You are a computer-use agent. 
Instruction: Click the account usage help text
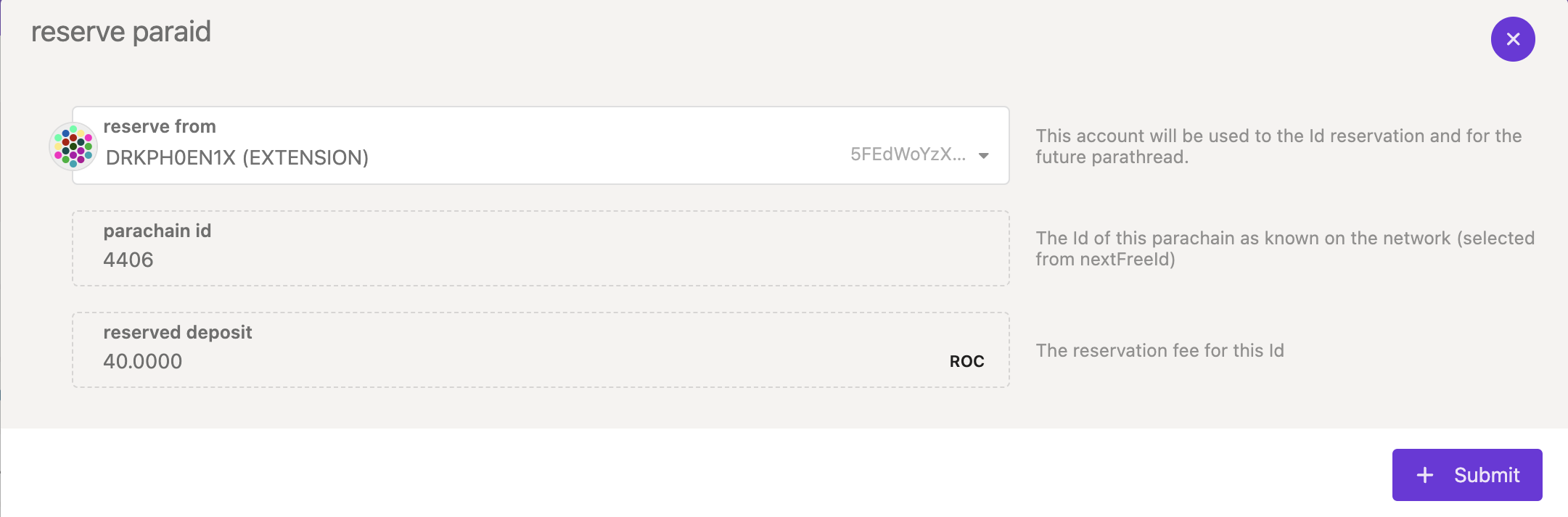[1278, 146]
